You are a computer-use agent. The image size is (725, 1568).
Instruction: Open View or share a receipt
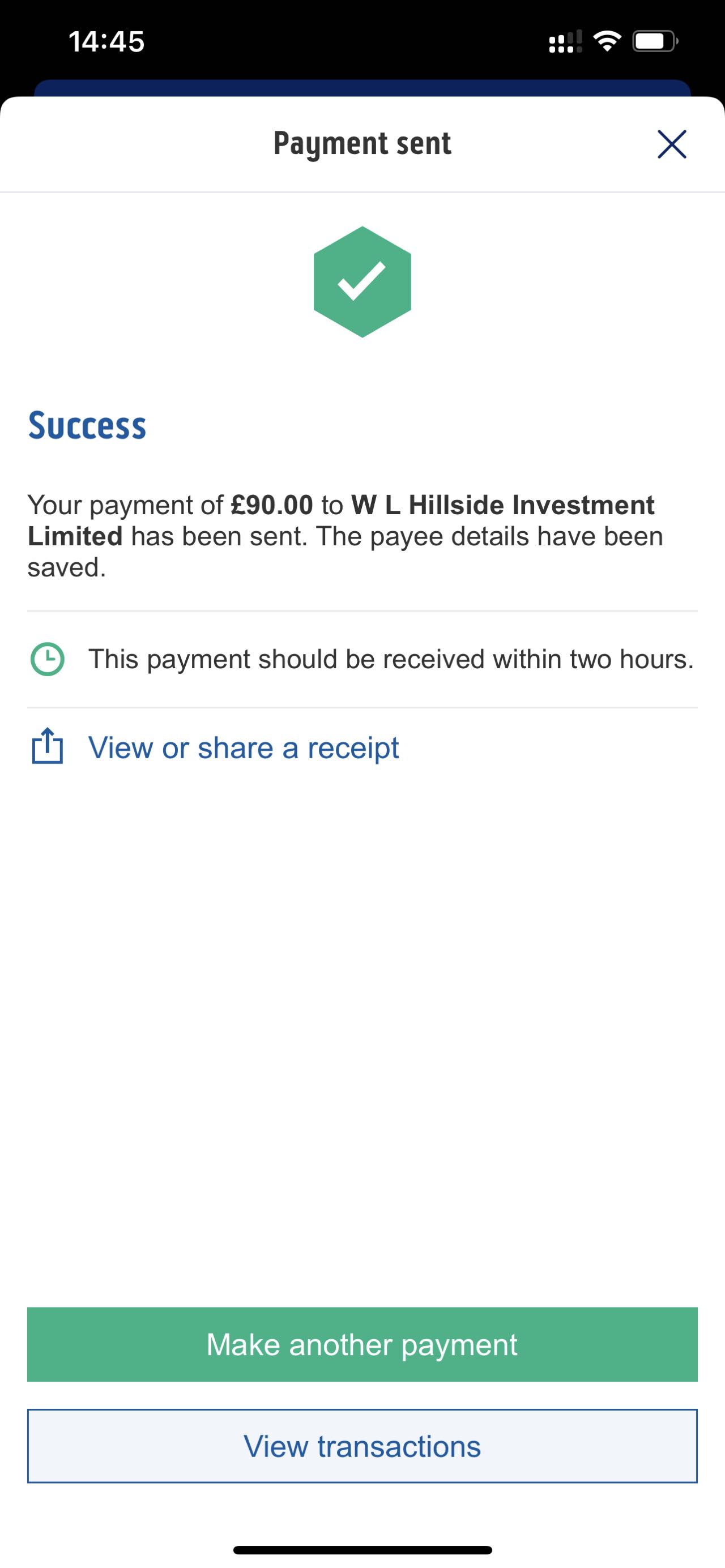click(244, 747)
